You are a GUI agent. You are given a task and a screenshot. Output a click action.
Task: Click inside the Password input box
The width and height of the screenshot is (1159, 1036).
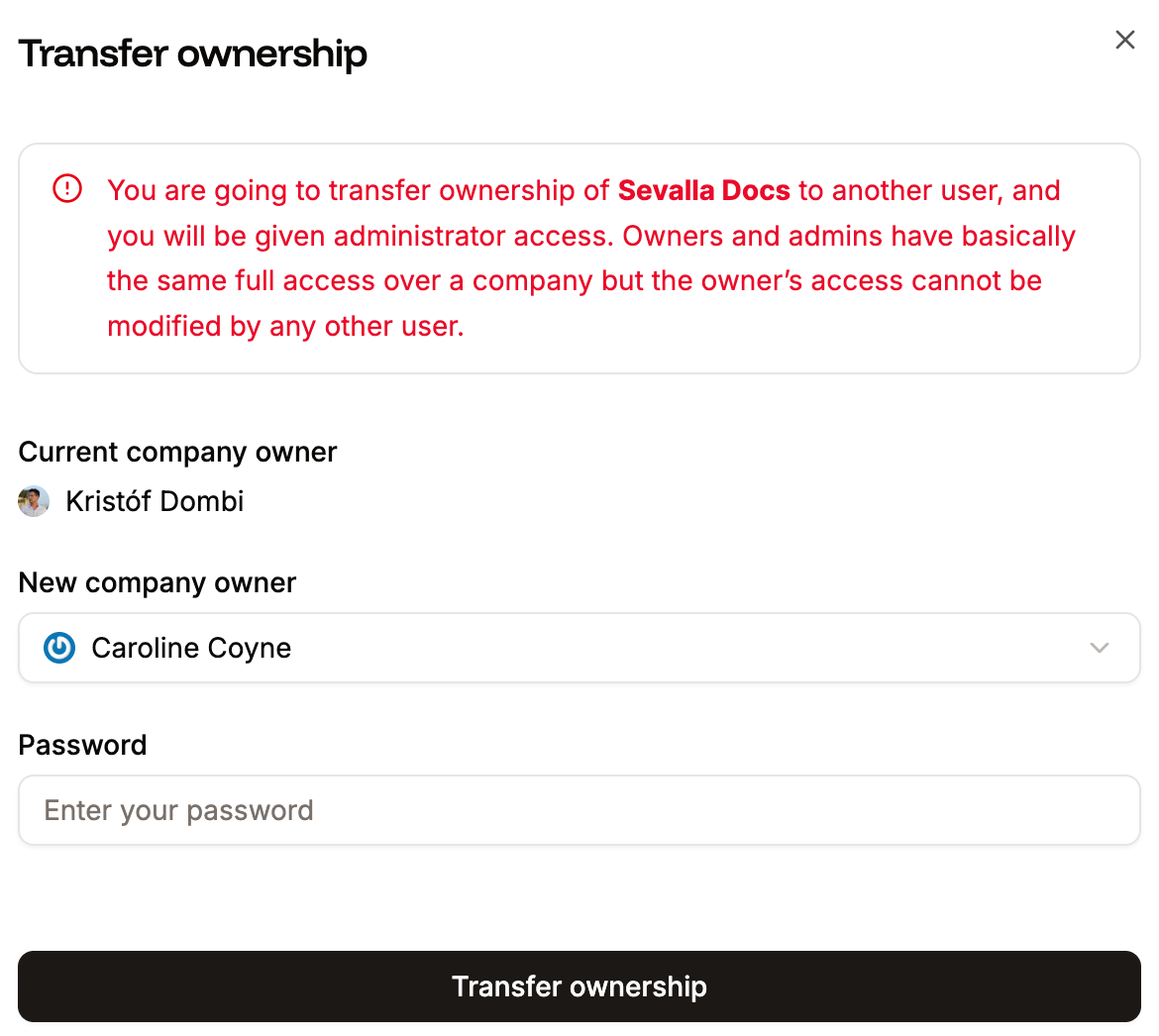tap(579, 810)
